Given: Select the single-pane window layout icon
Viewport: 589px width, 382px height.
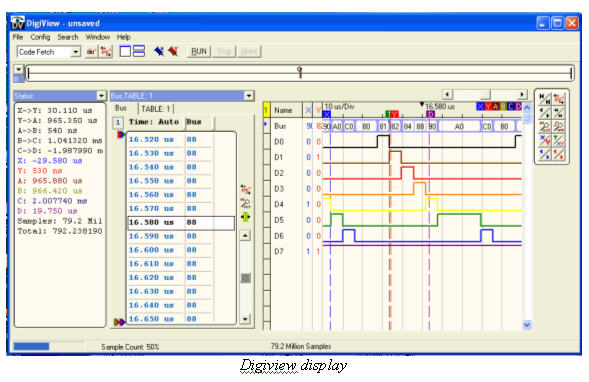Looking at the screenshot, I should pyautogui.click(x=125, y=51).
